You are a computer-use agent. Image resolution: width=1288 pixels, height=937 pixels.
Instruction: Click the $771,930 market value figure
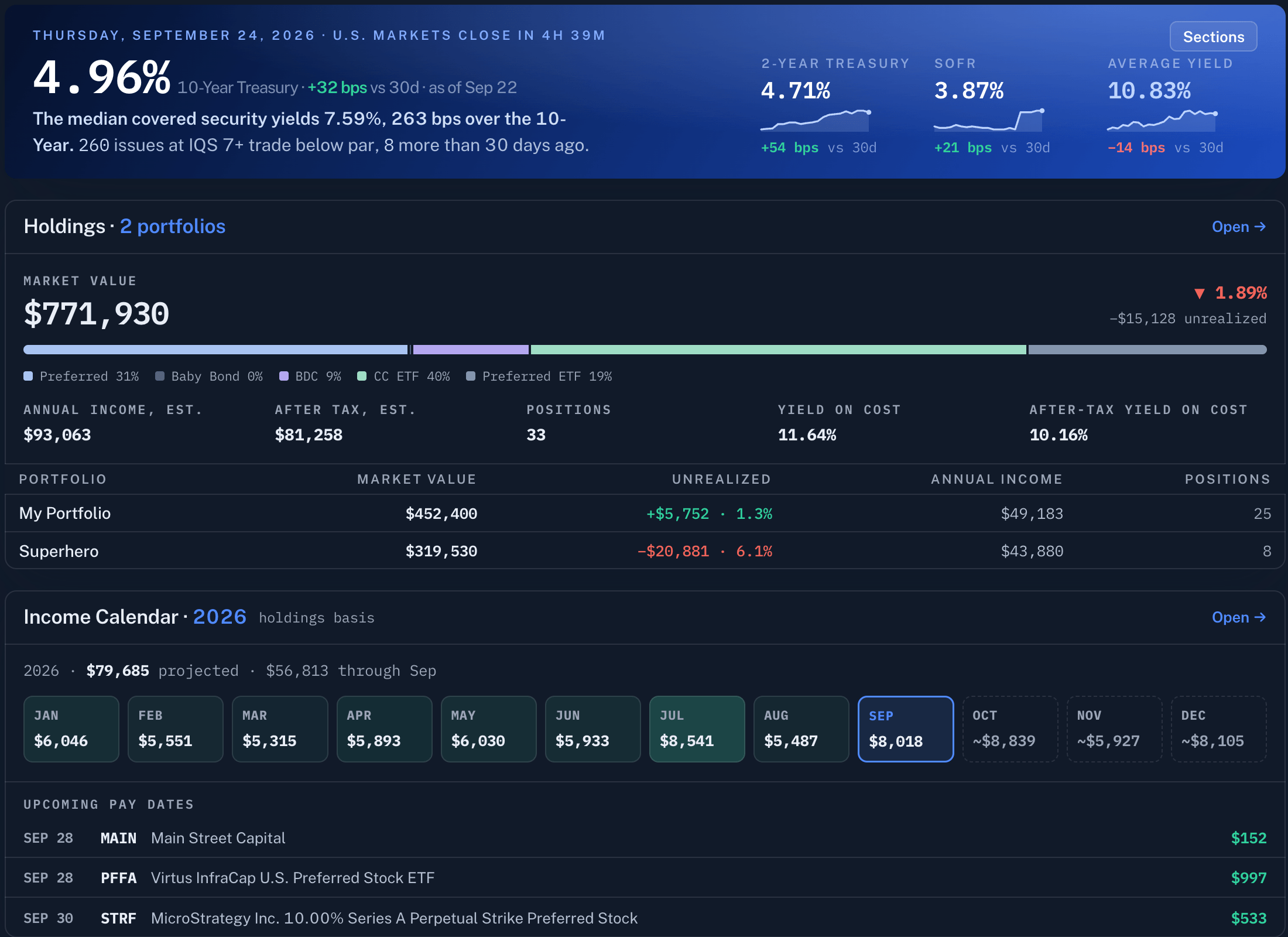click(x=97, y=314)
